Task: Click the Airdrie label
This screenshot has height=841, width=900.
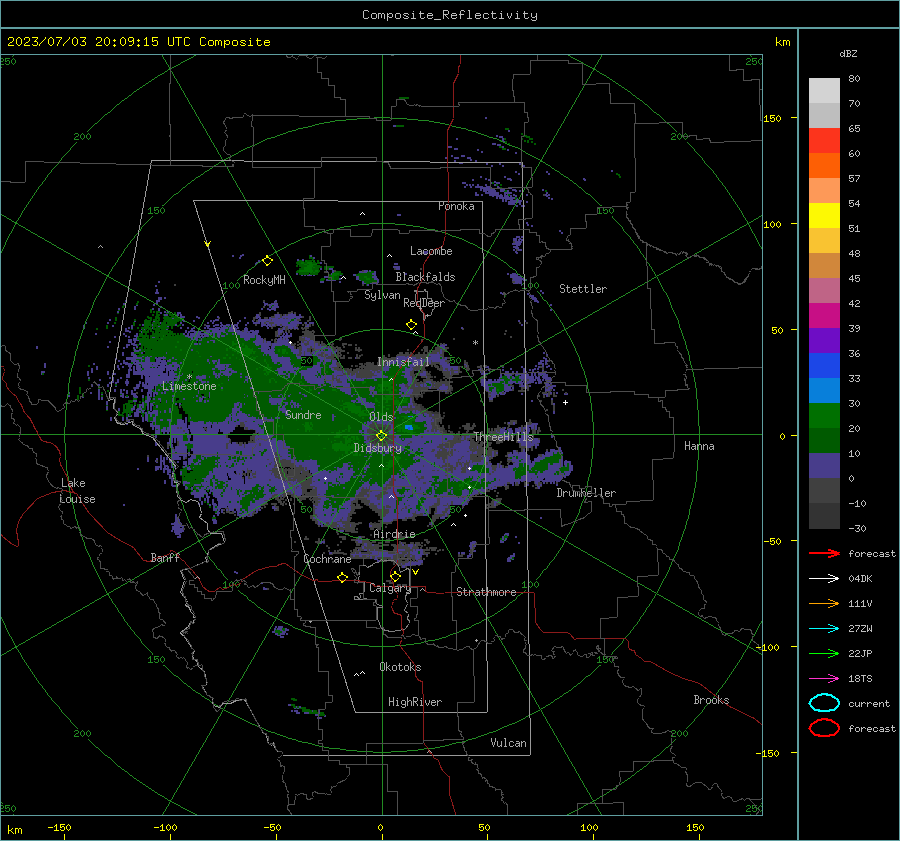Action: (394, 534)
